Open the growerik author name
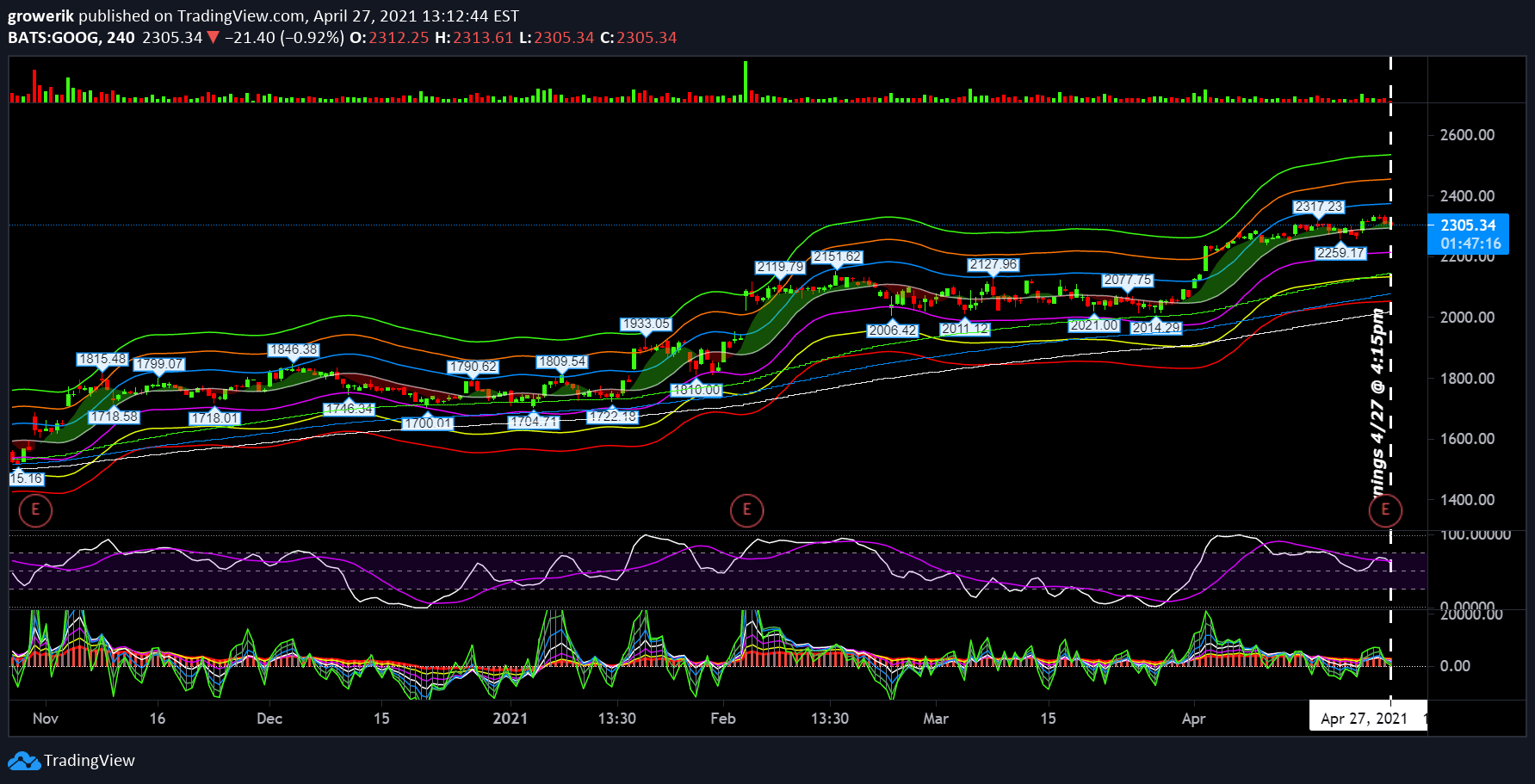The width and height of the screenshot is (1535, 784). (40, 15)
